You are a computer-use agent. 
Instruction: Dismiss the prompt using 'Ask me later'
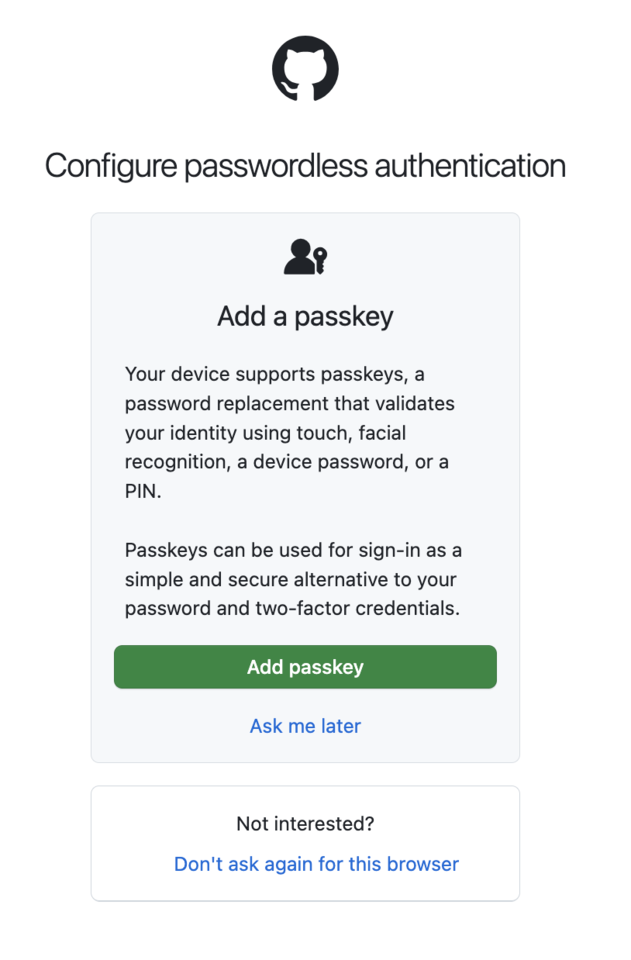point(305,726)
